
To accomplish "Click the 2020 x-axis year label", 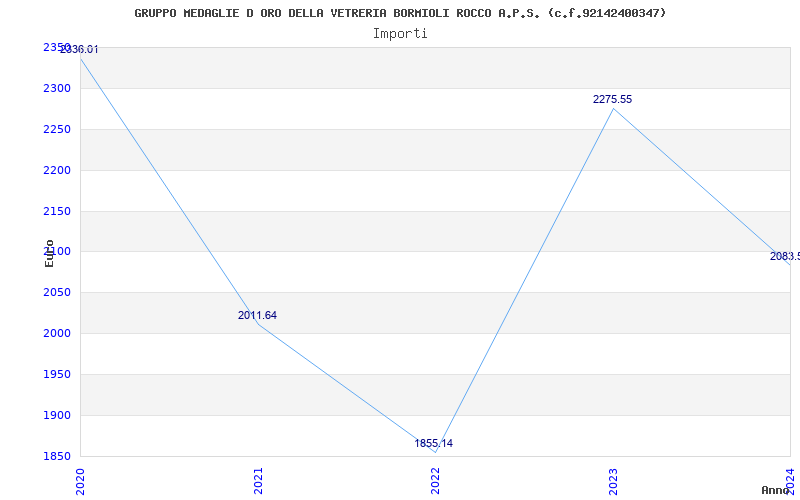I will pyautogui.click(x=80, y=481).
